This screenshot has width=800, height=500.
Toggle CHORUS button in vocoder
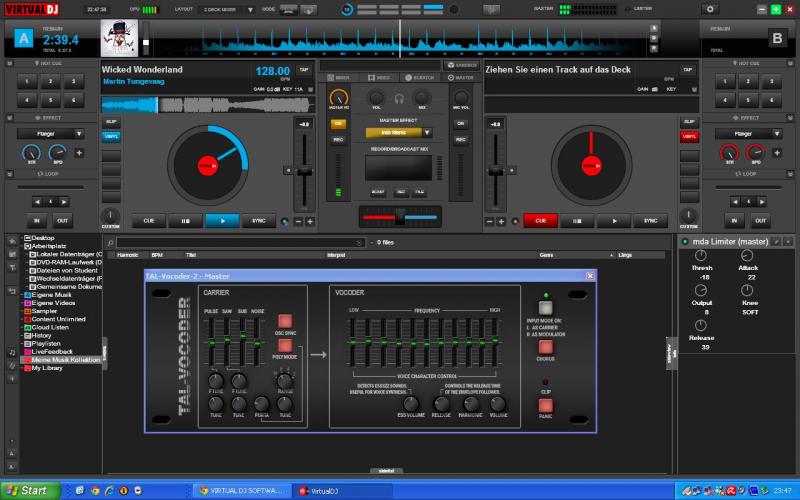545,347
